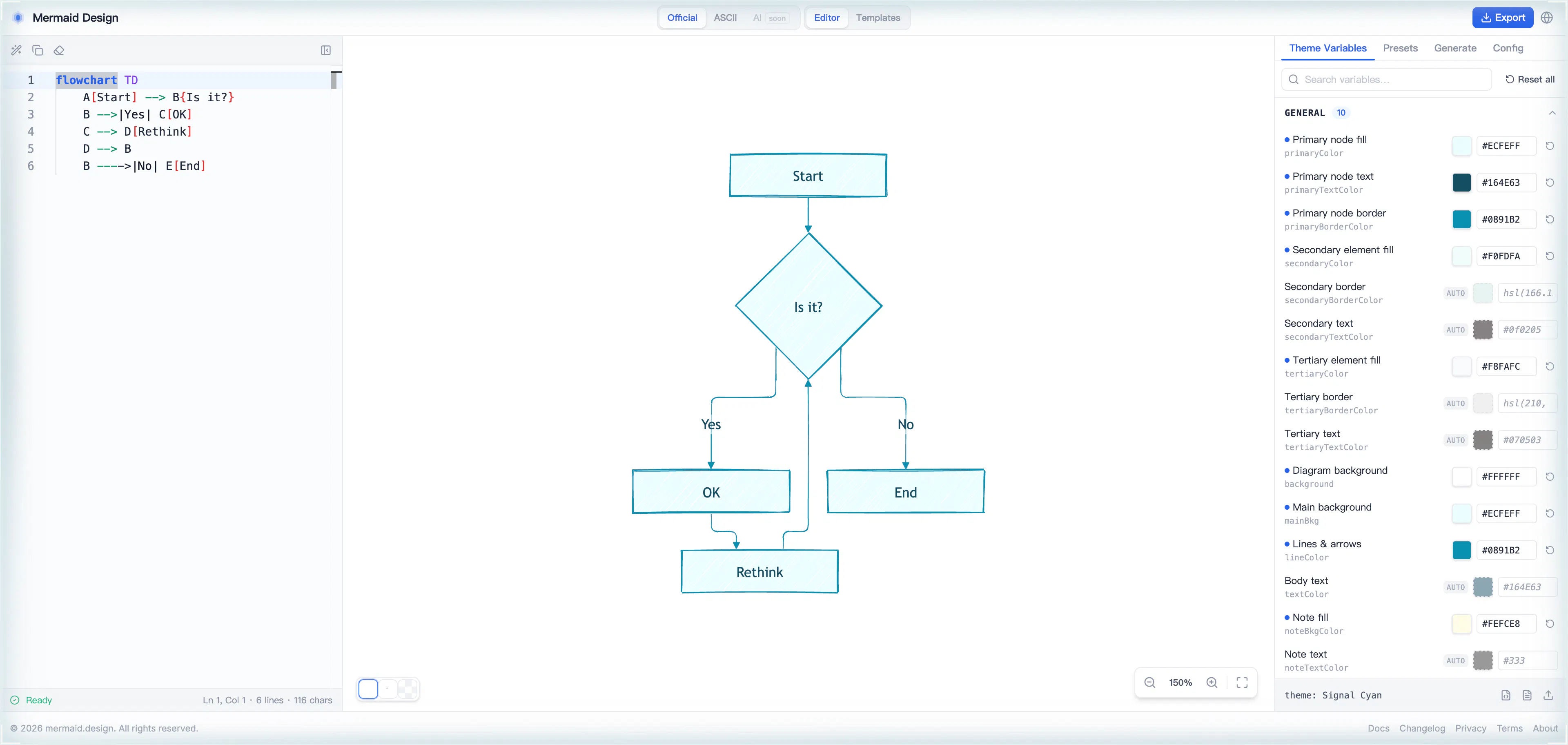The height and width of the screenshot is (745, 1568).
Task: Zoom out of the diagram
Action: click(x=1150, y=683)
